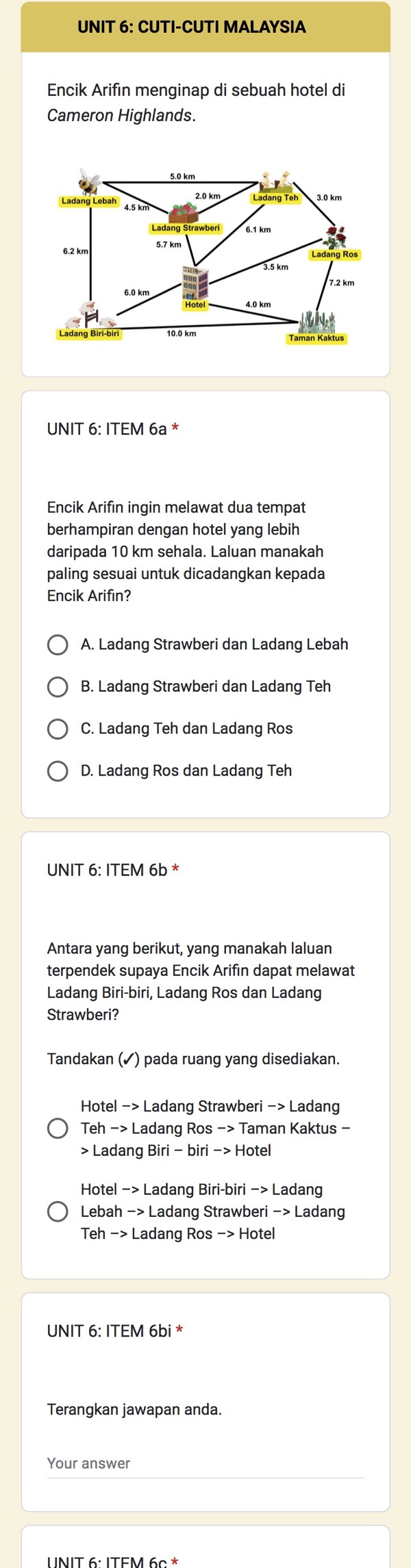Select answer A, Ladang Strawberi dan Ladang Lebah
The image size is (411, 1568).
[59, 644]
